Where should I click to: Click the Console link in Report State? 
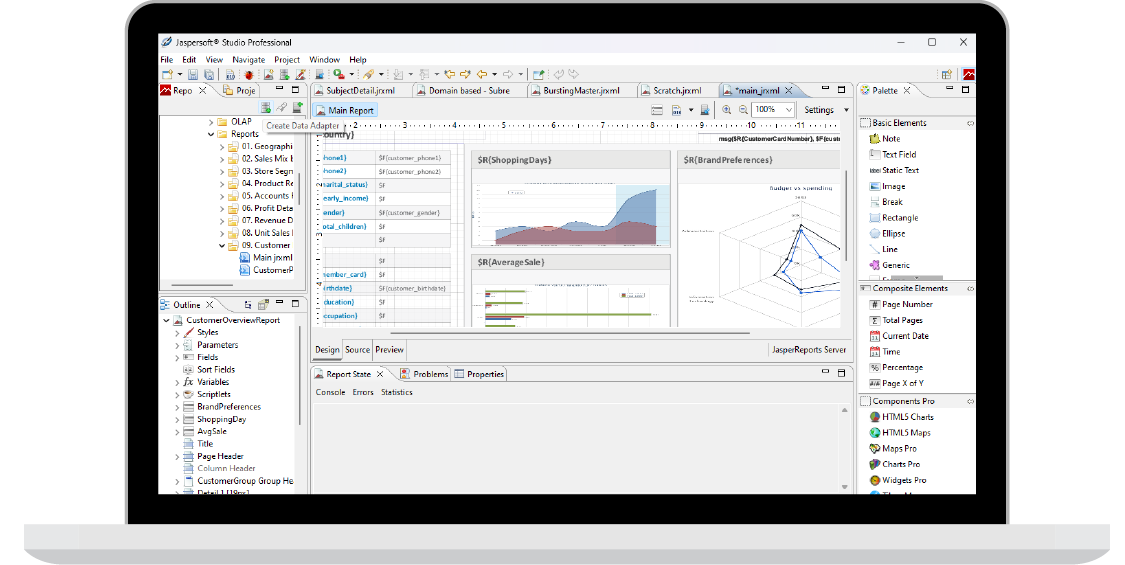tap(331, 393)
